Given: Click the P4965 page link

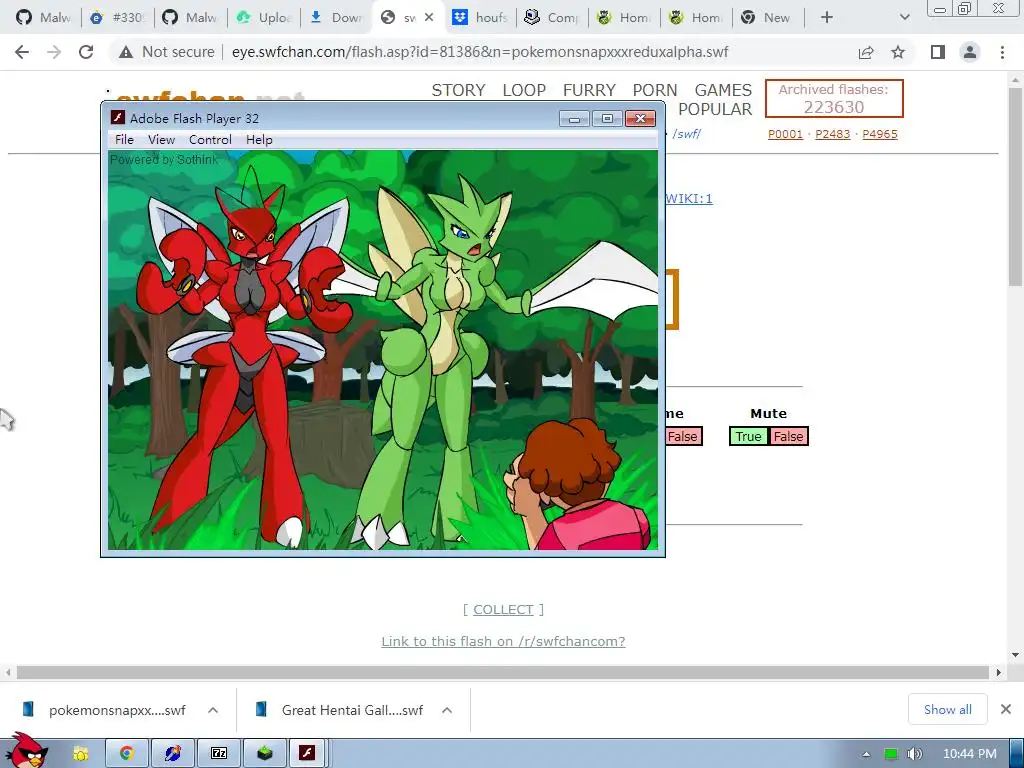Looking at the screenshot, I should point(880,134).
